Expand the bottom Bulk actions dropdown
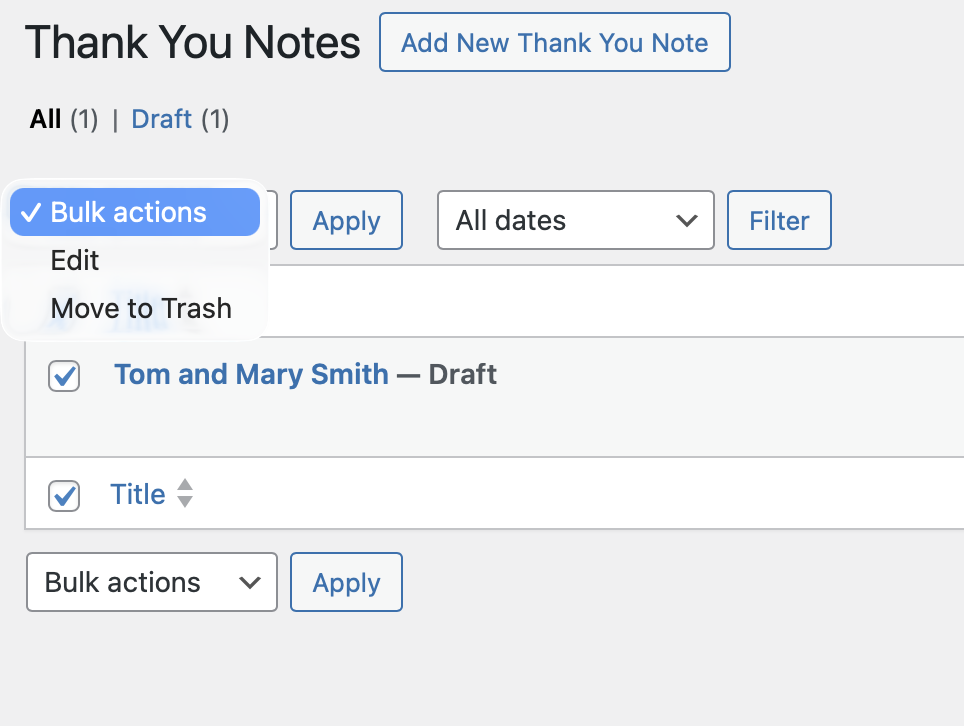 tap(151, 582)
